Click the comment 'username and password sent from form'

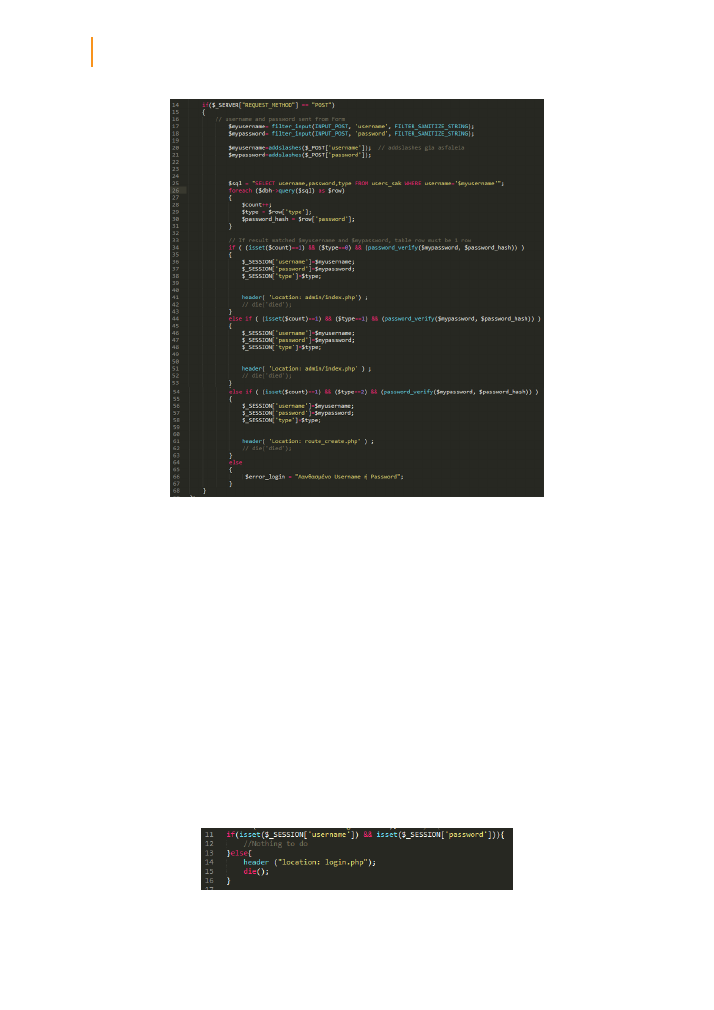[280, 119]
